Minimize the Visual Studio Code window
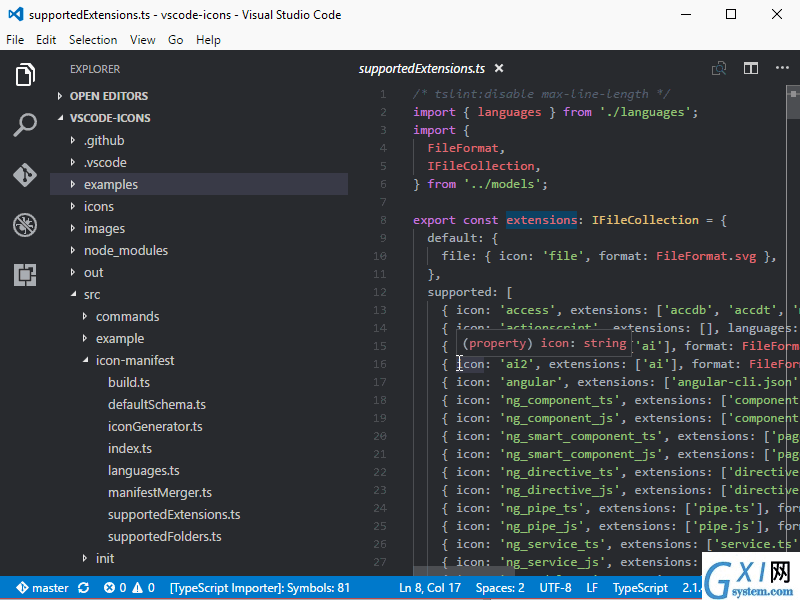 pos(686,14)
